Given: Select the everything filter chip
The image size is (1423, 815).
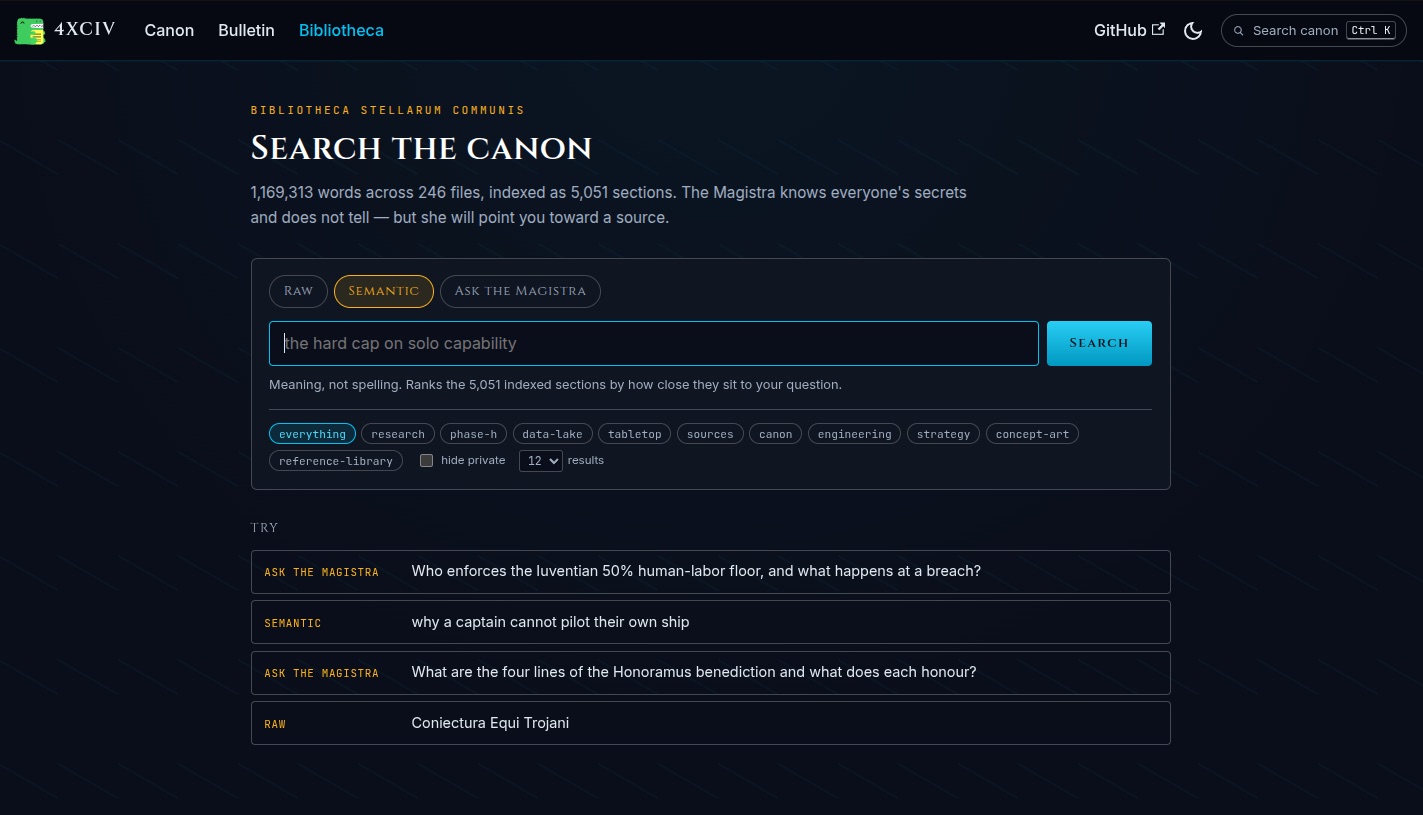Looking at the screenshot, I should (312, 434).
